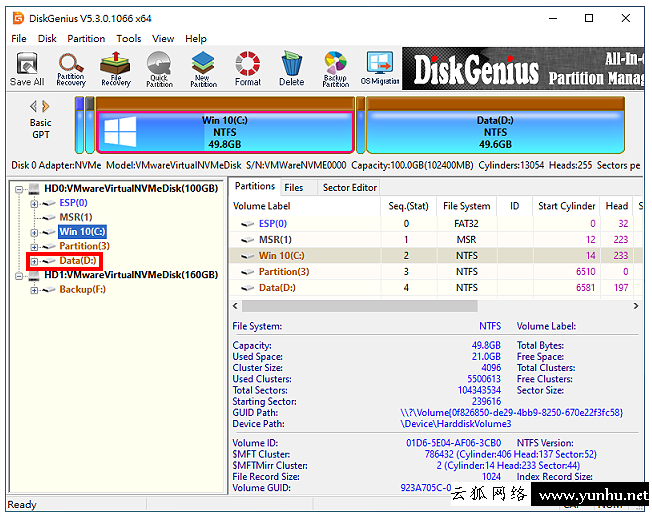Screen dimensions: 652x517
Task: Expand the Partition(3) tree node
Action: 34,247
